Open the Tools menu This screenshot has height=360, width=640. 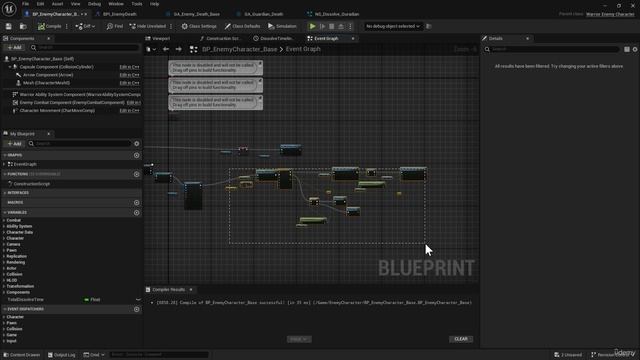137,4
